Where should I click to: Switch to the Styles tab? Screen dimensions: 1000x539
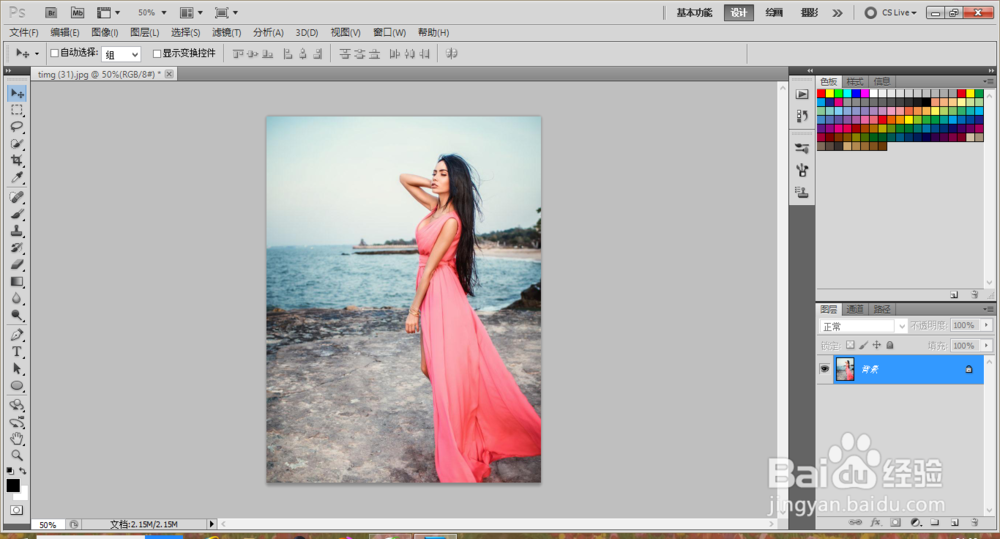pos(855,82)
